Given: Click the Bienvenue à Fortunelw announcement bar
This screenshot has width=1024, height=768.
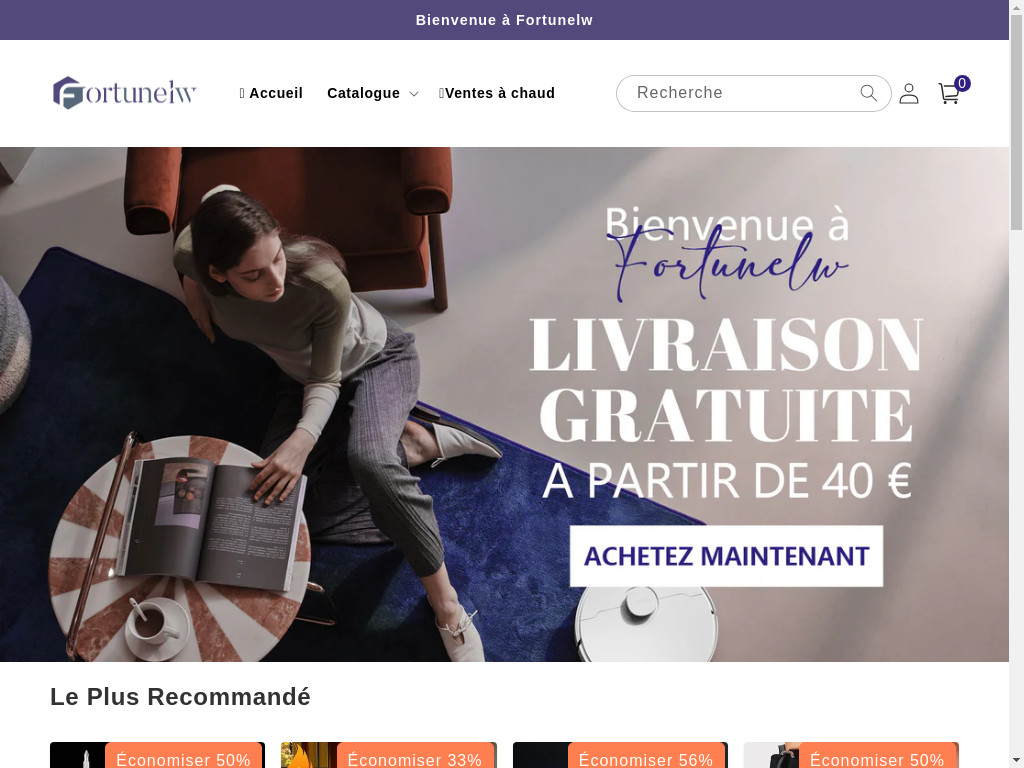Looking at the screenshot, I should pyautogui.click(x=504, y=20).
